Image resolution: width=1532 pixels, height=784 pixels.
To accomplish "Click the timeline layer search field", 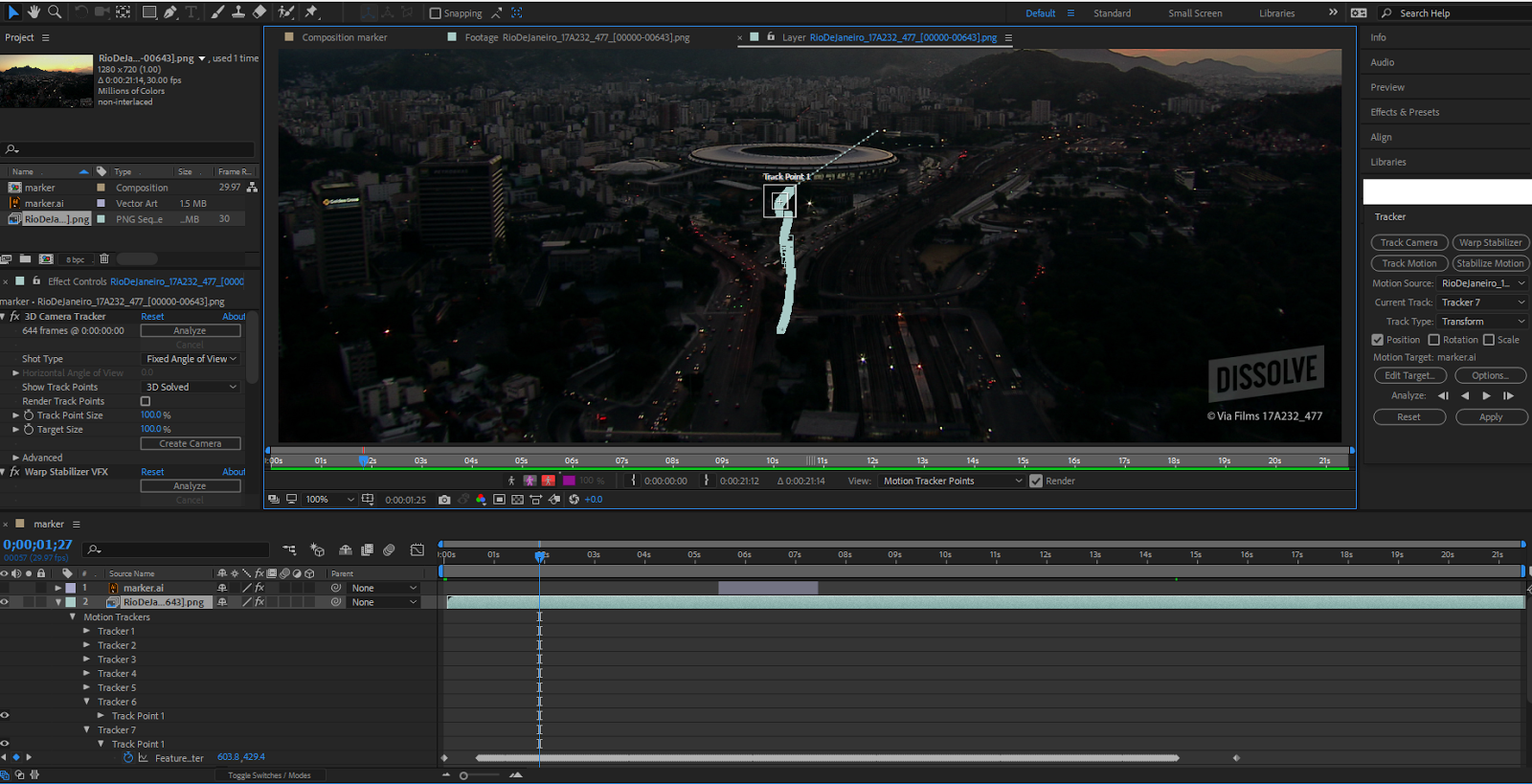I will [x=182, y=549].
